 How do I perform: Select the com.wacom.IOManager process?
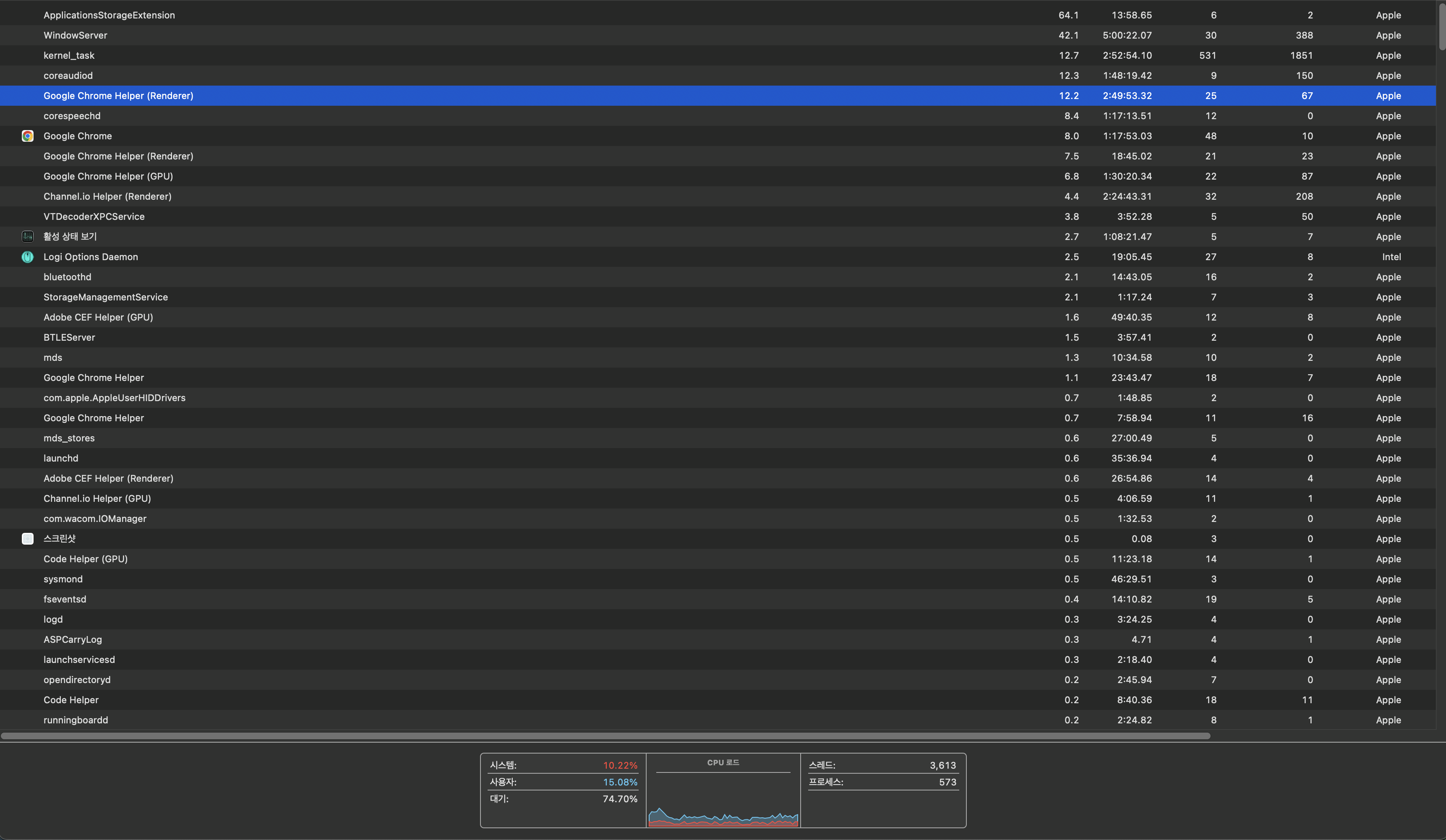pos(718,519)
